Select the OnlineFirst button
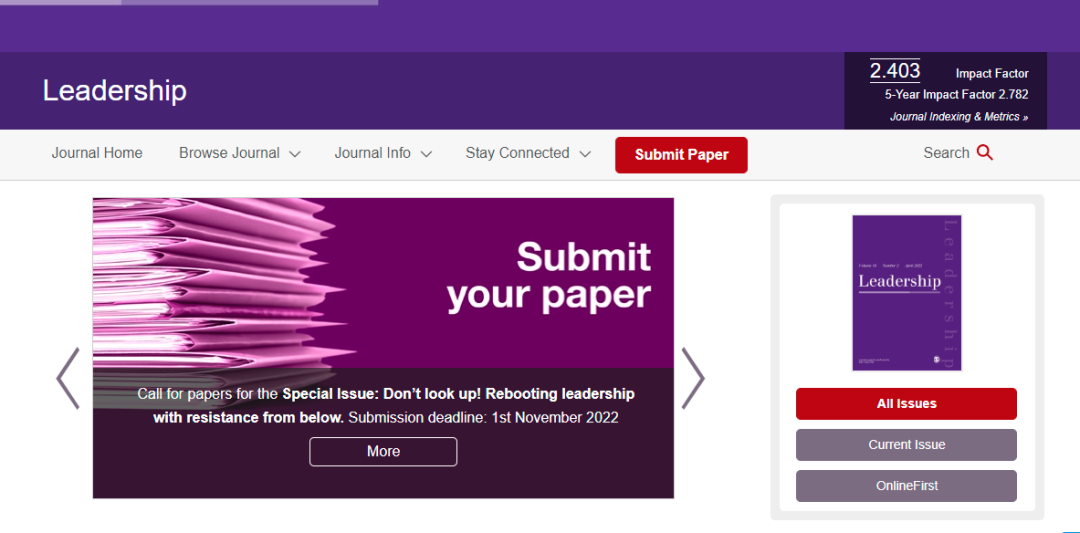The image size is (1080, 533). click(x=906, y=486)
